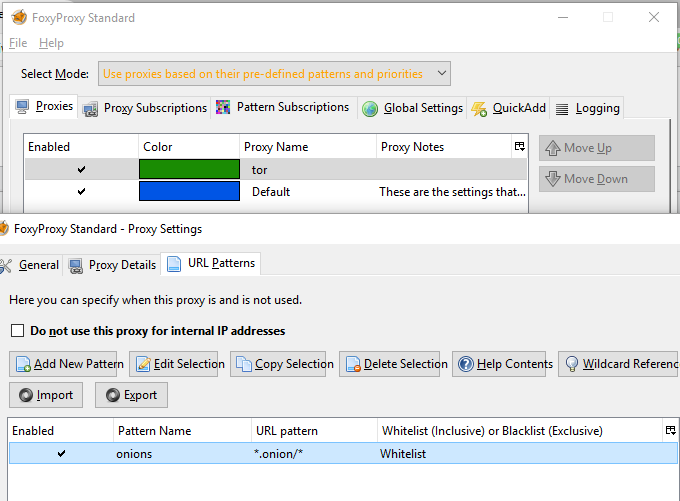Image resolution: width=680 pixels, height=501 pixels.
Task: Switch to the Proxies tab
Action: tap(44, 106)
